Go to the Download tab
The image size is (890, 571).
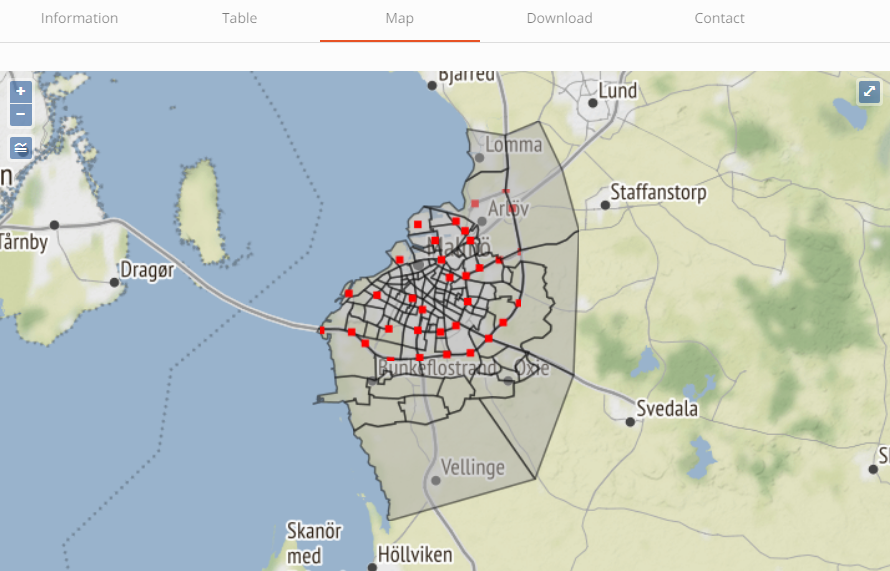pos(560,18)
